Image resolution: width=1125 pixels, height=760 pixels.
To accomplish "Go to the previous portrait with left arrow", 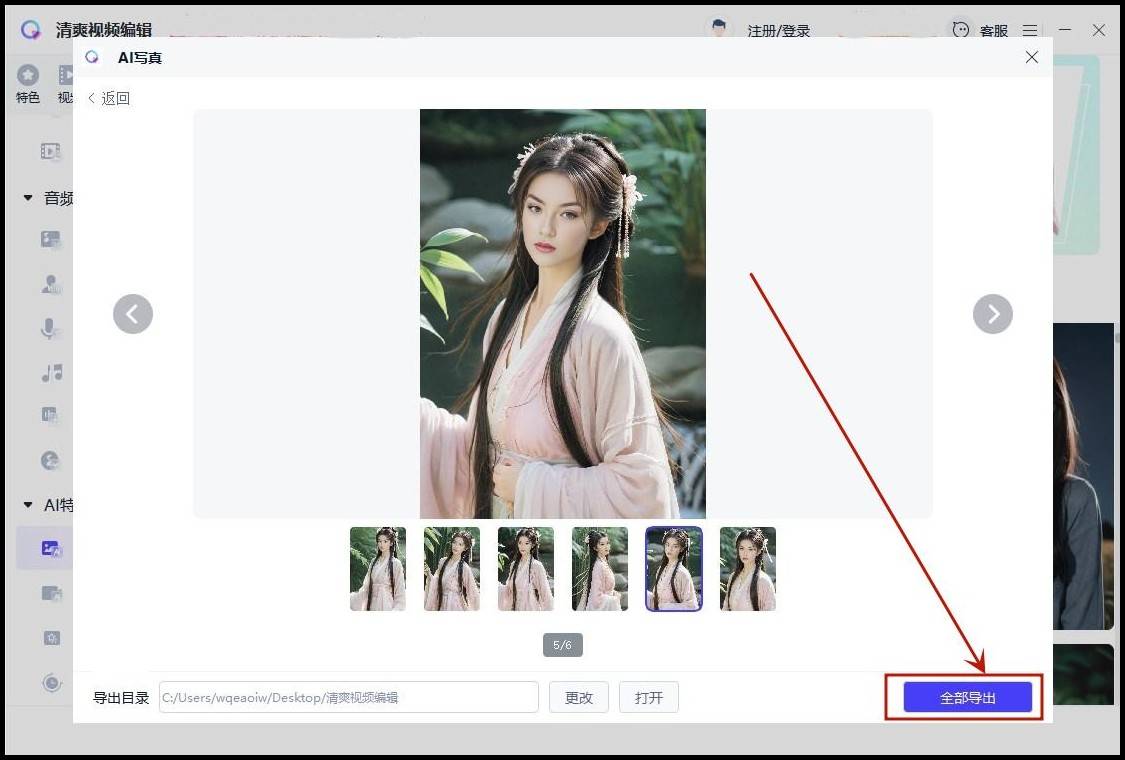I will [x=133, y=314].
